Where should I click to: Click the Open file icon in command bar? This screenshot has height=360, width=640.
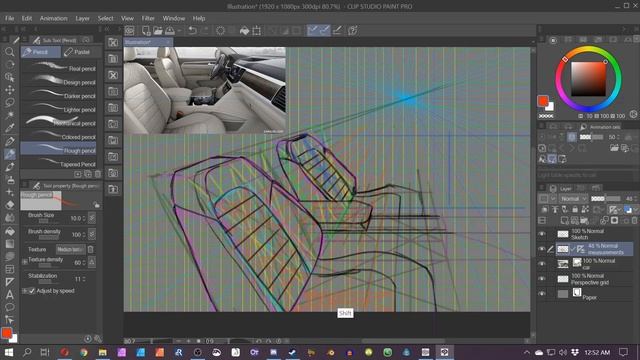click(158, 31)
